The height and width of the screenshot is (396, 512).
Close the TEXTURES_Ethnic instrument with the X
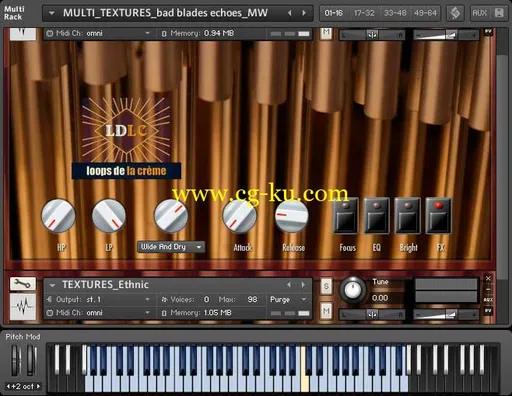tap(488, 278)
